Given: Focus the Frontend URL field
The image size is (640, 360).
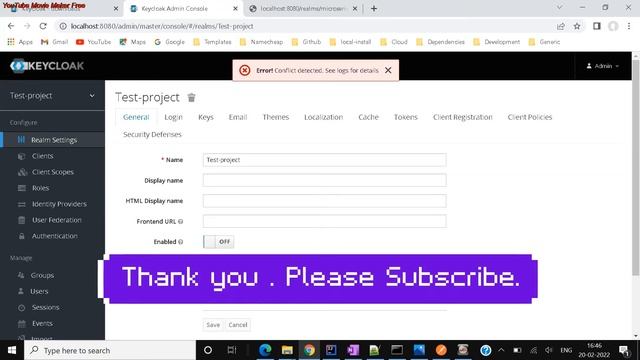Looking at the screenshot, I should 324,221.
